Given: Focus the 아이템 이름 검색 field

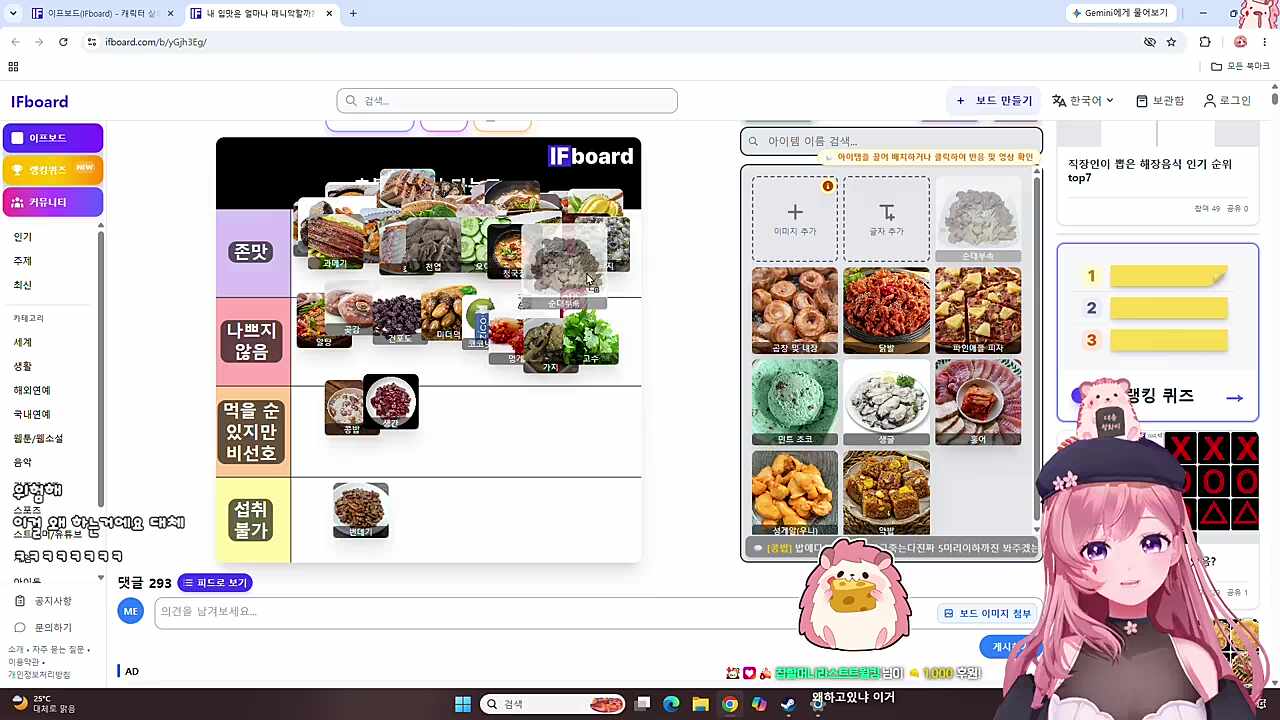Looking at the screenshot, I should click(x=891, y=141).
